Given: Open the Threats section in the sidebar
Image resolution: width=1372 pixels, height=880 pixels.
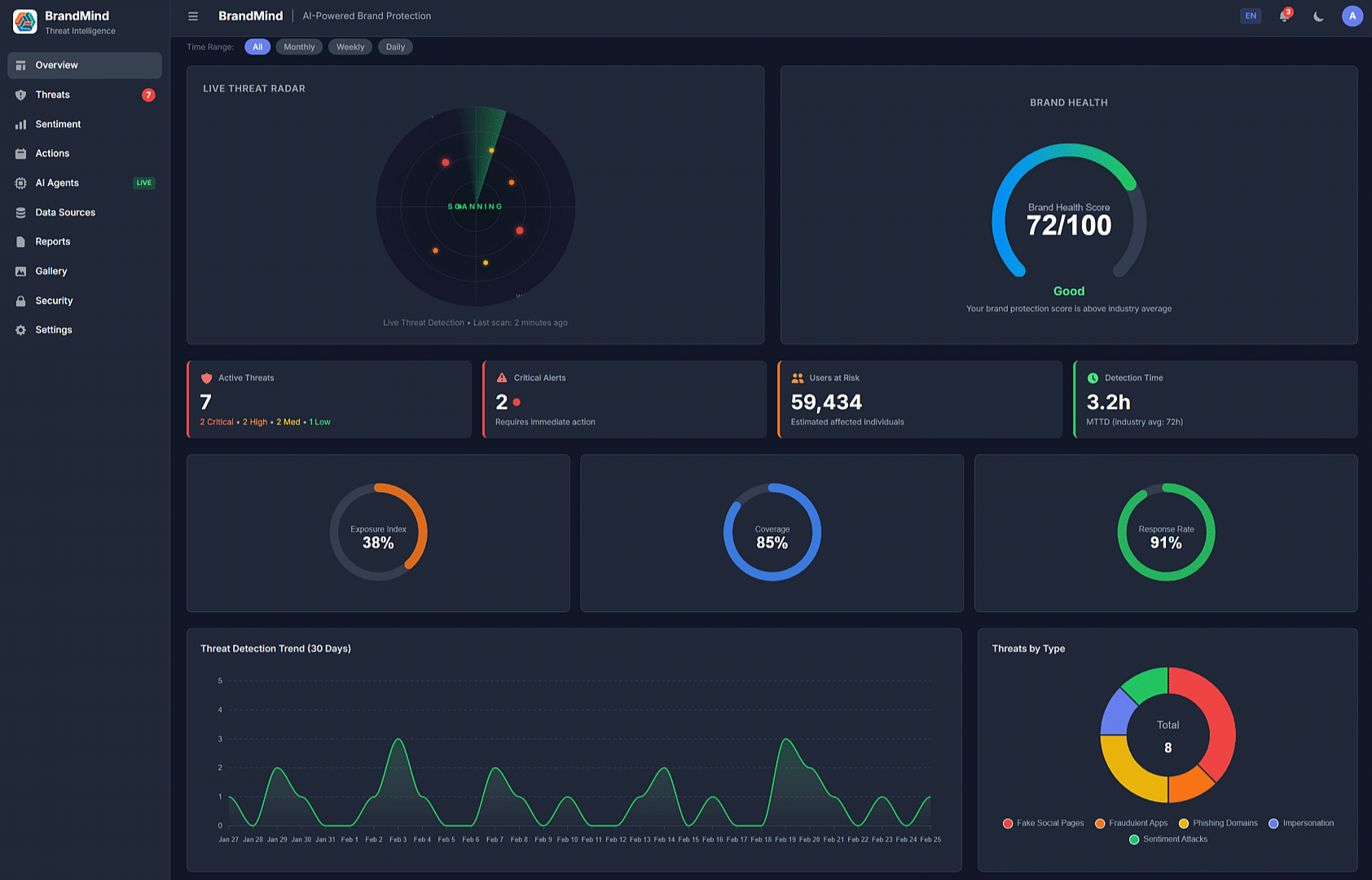Looking at the screenshot, I should coord(51,95).
